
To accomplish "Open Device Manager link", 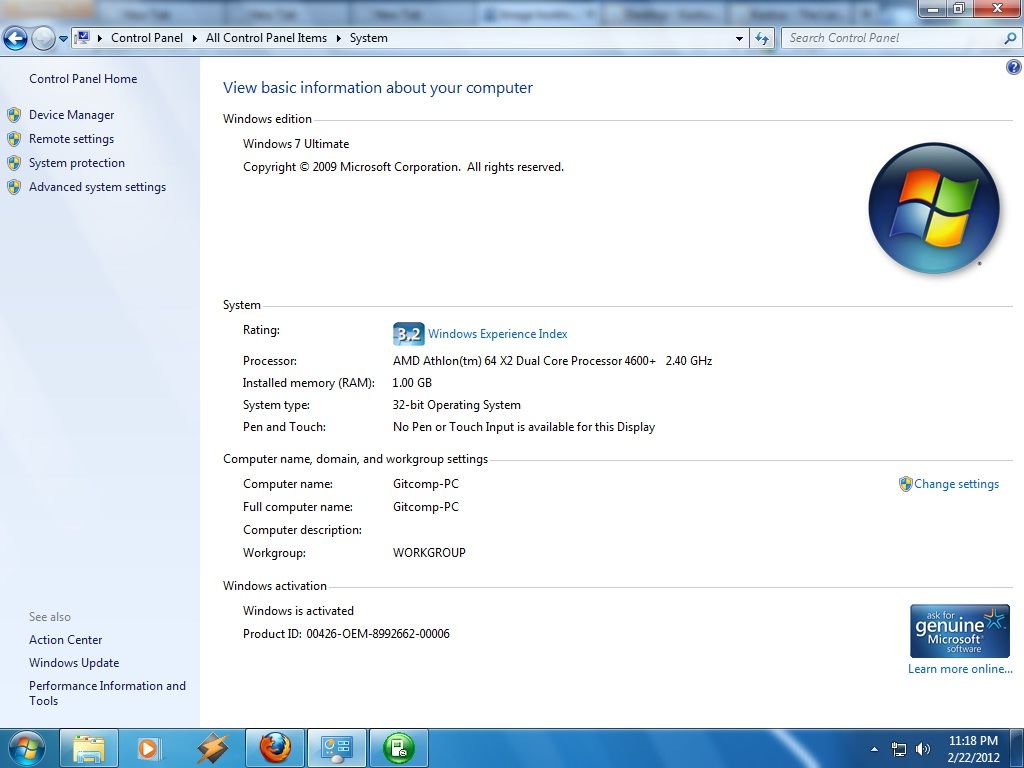I will click(x=71, y=115).
